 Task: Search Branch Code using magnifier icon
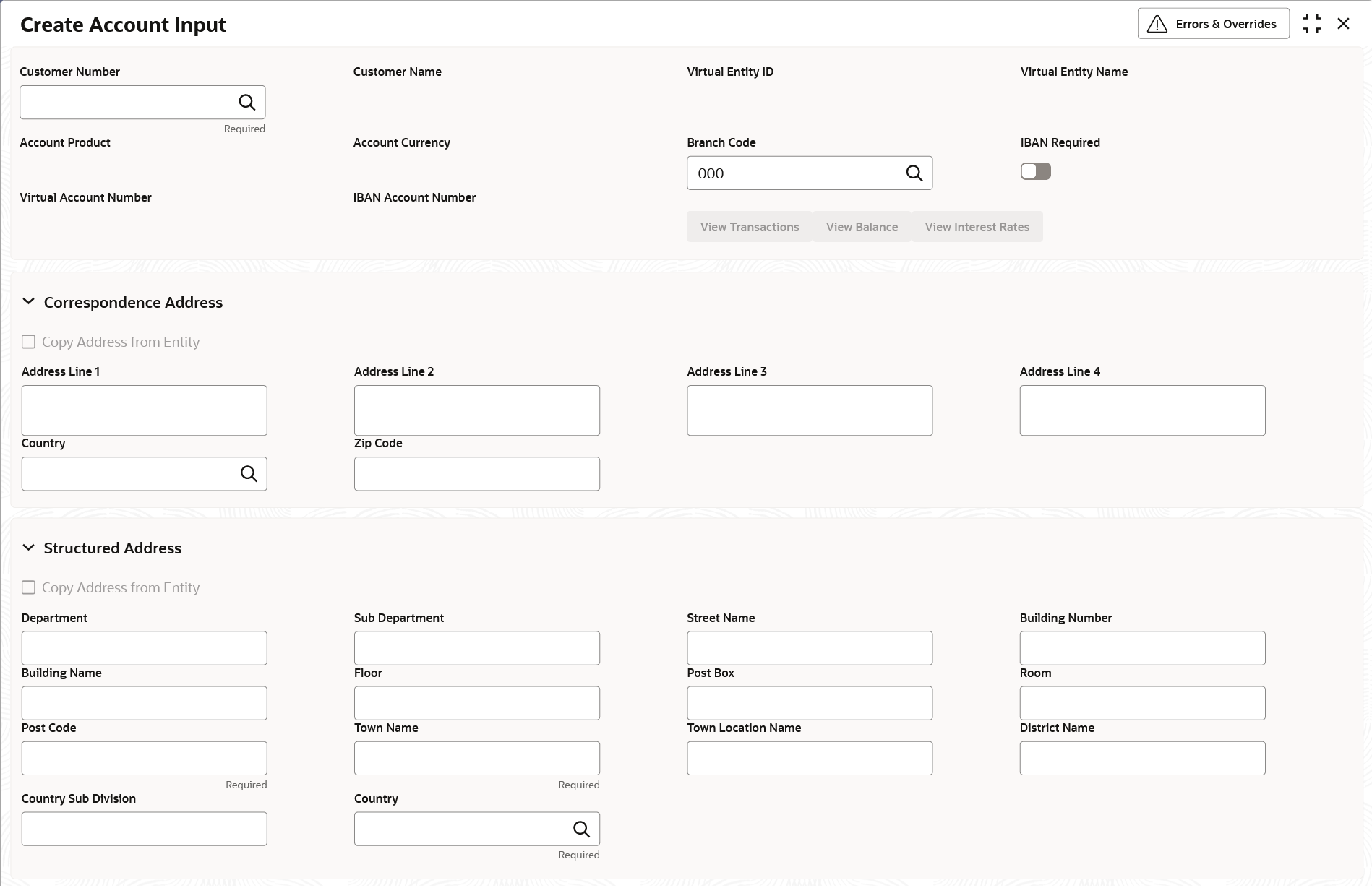(x=914, y=173)
